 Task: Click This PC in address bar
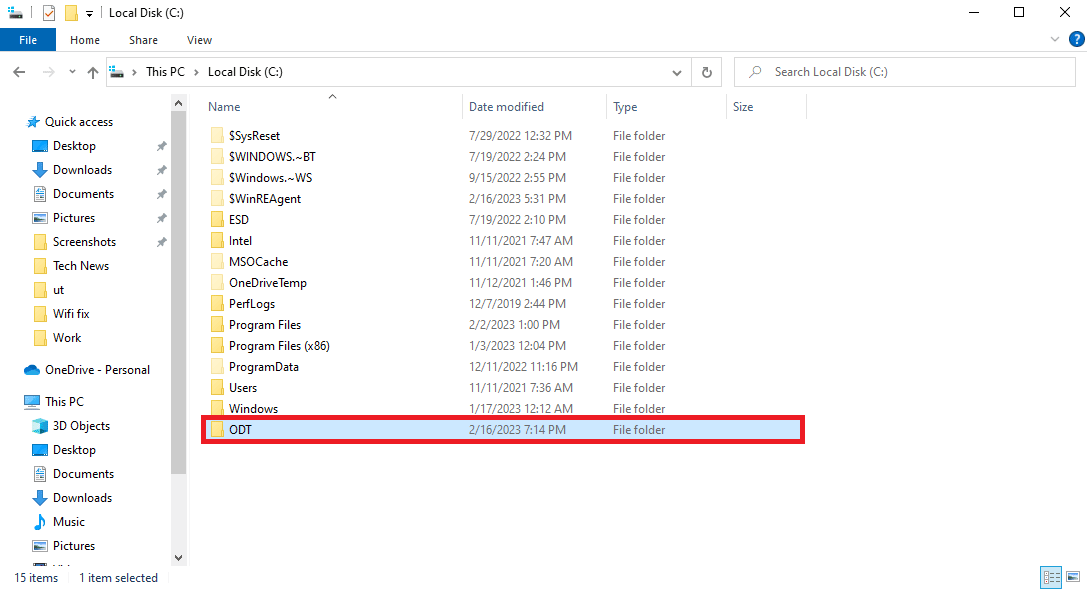click(165, 72)
